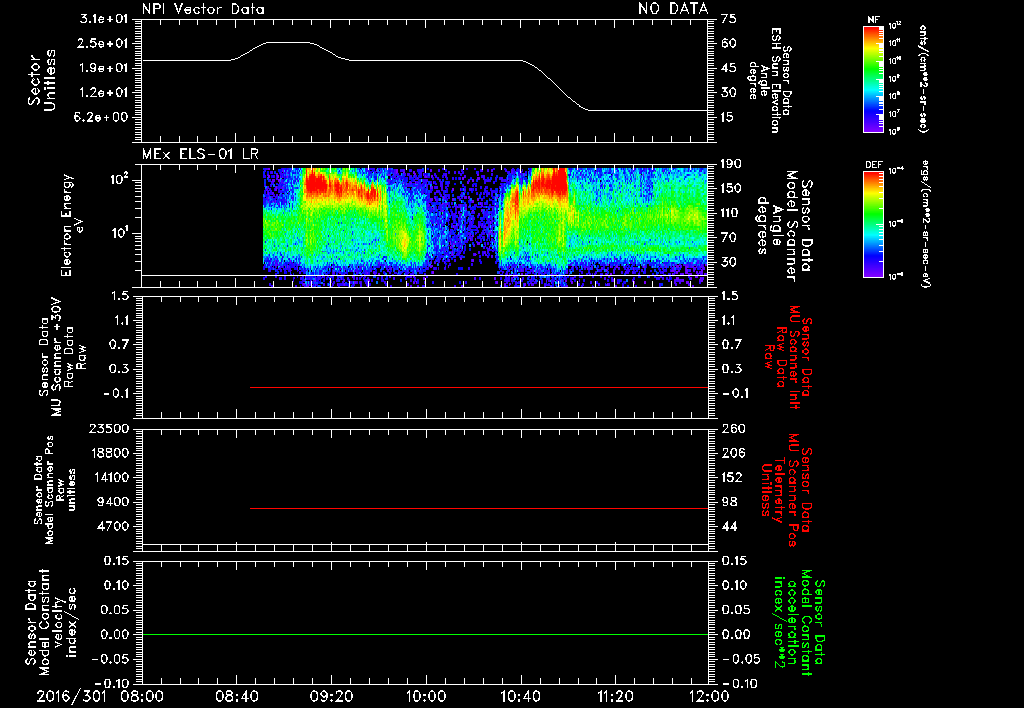Click the DEF color scale bar
This screenshot has width=1024, height=708.
tap(873, 225)
